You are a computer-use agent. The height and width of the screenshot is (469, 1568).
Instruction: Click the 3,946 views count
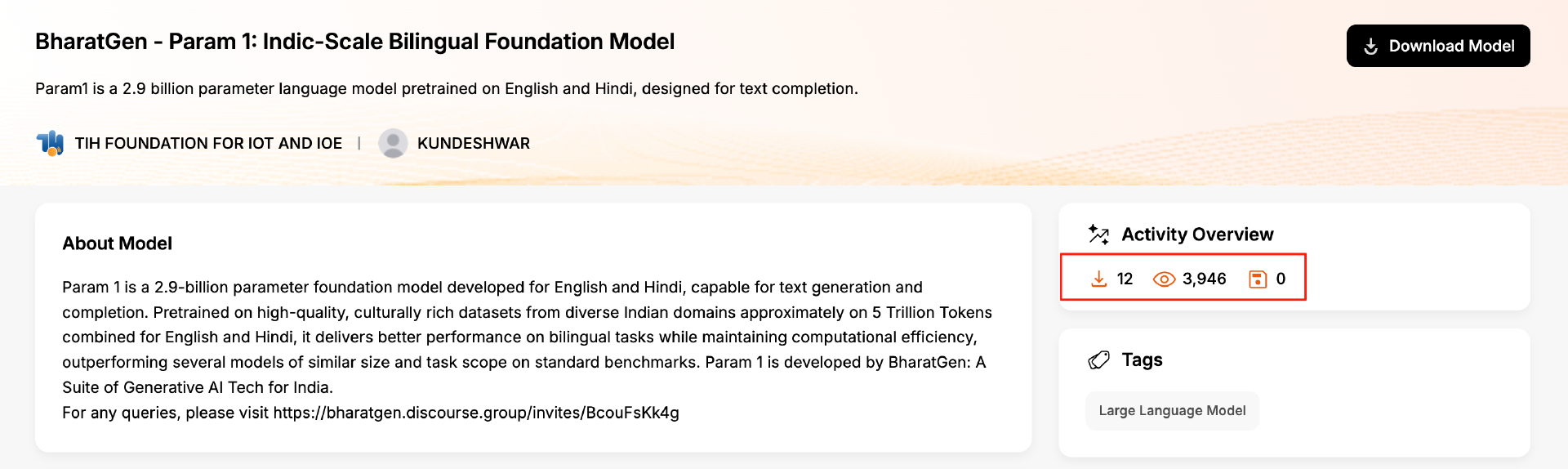(x=1205, y=279)
